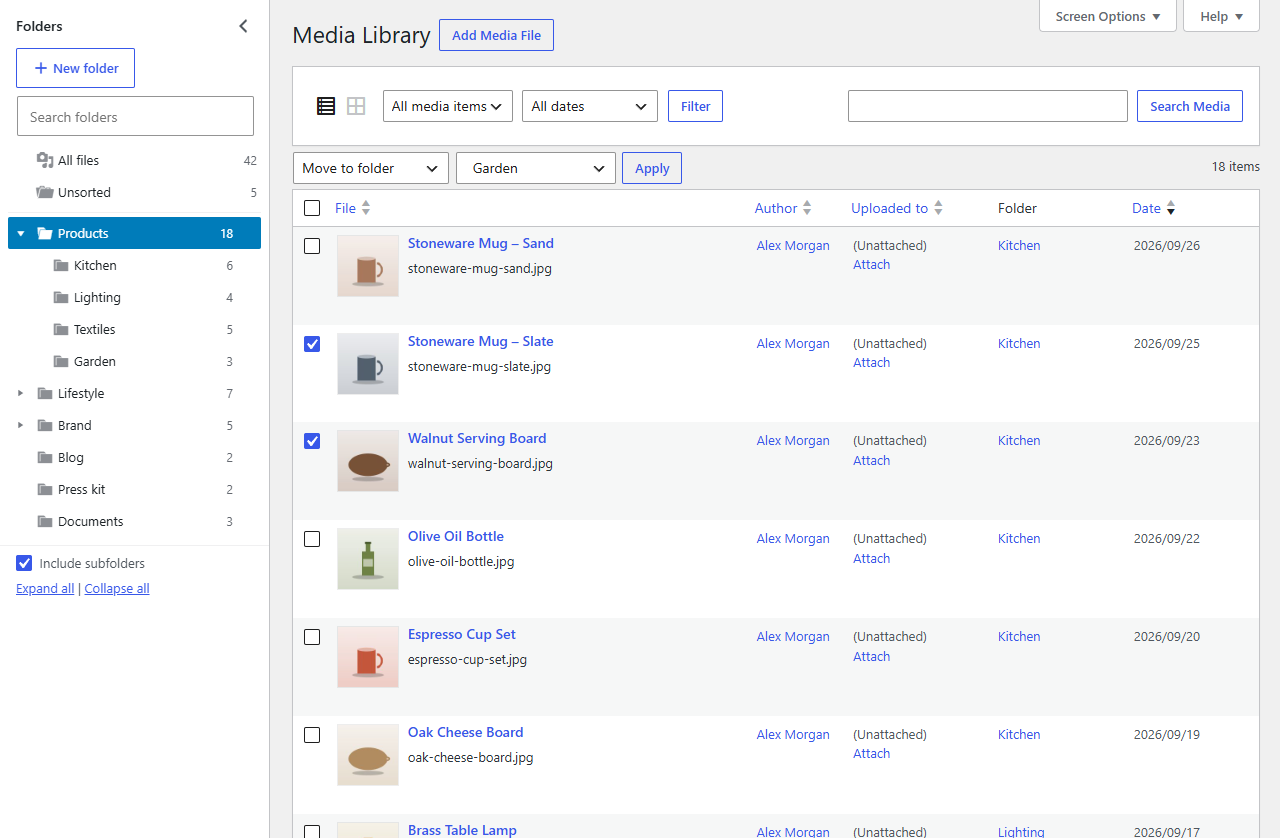Open the Screen Options tab
Screen dimensions: 1280x838
[1108, 16]
